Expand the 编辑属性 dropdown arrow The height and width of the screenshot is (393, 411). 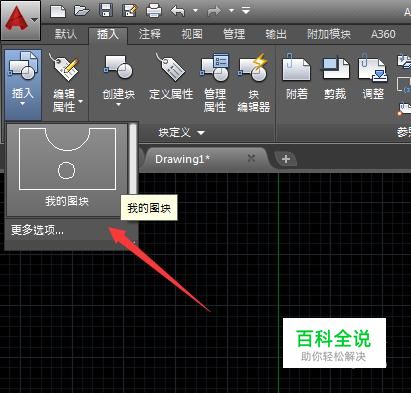coord(81,101)
